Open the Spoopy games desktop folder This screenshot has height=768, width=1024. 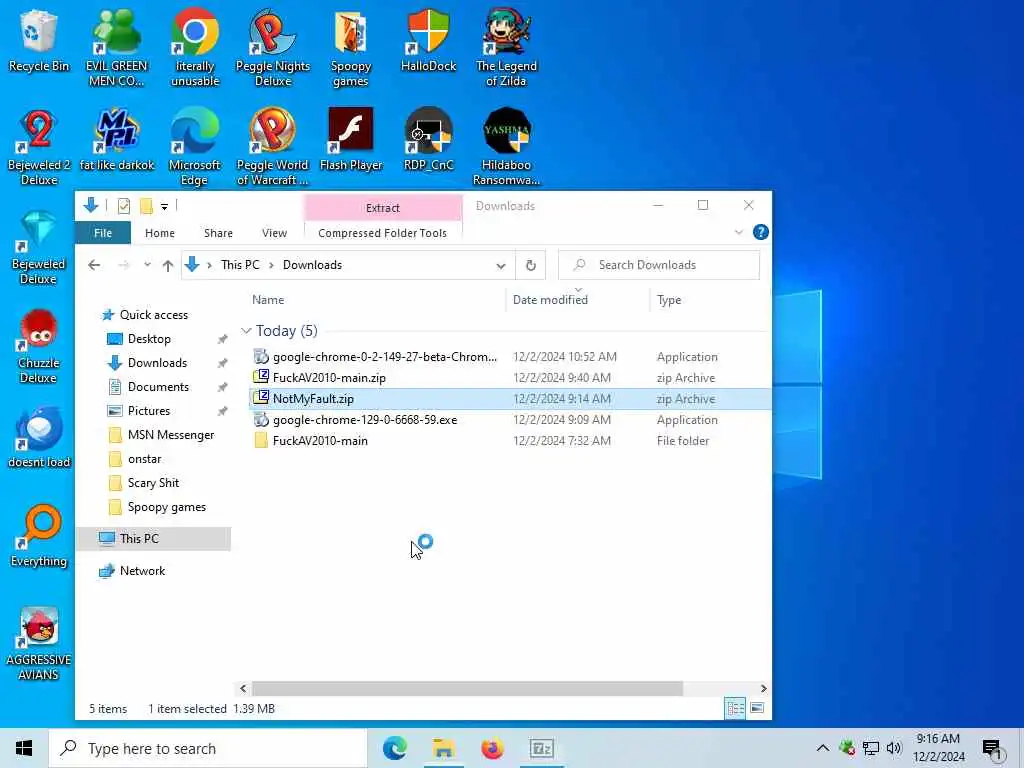click(x=351, y=48)
